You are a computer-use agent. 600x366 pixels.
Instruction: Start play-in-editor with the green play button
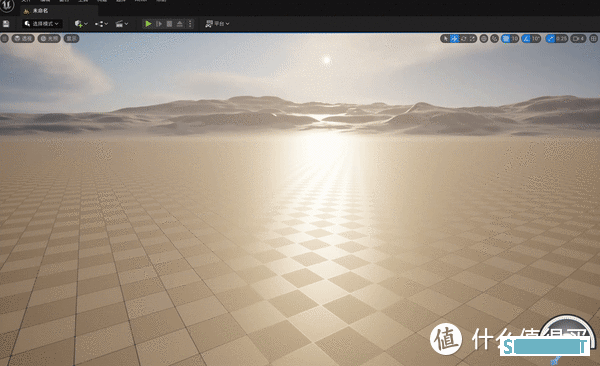click(148, 24)
